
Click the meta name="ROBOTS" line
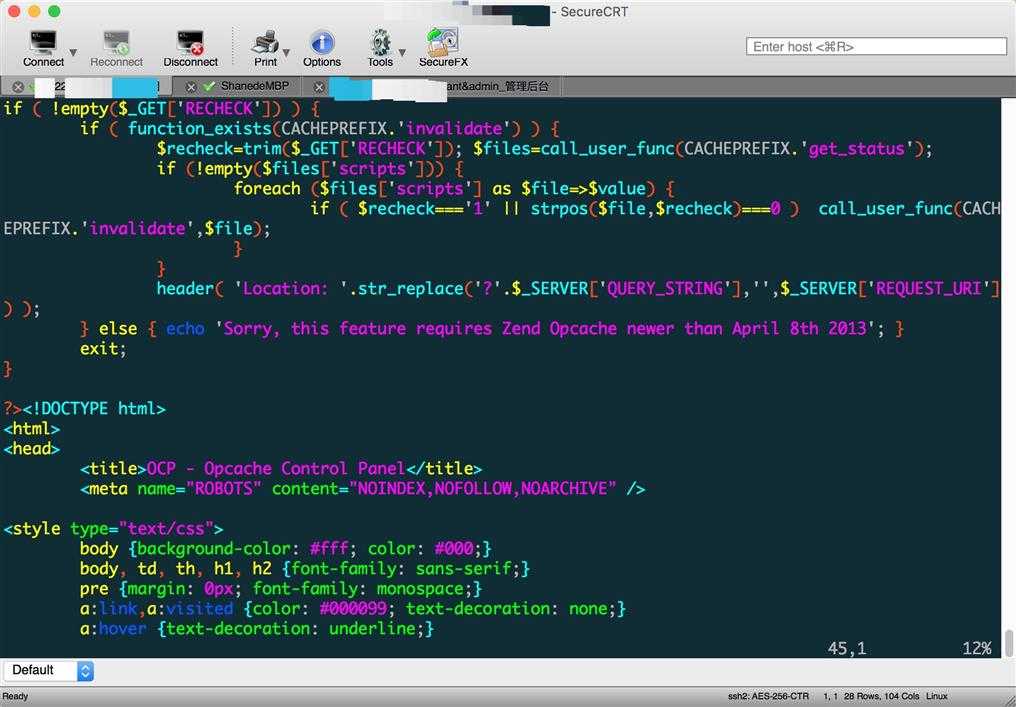[x=363, y=489]
